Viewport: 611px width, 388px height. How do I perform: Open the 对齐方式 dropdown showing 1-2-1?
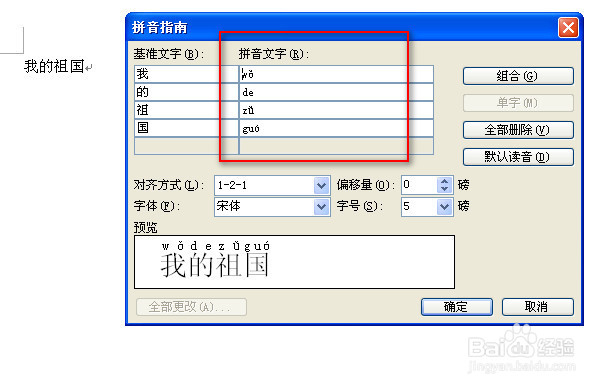coord(321,185)
